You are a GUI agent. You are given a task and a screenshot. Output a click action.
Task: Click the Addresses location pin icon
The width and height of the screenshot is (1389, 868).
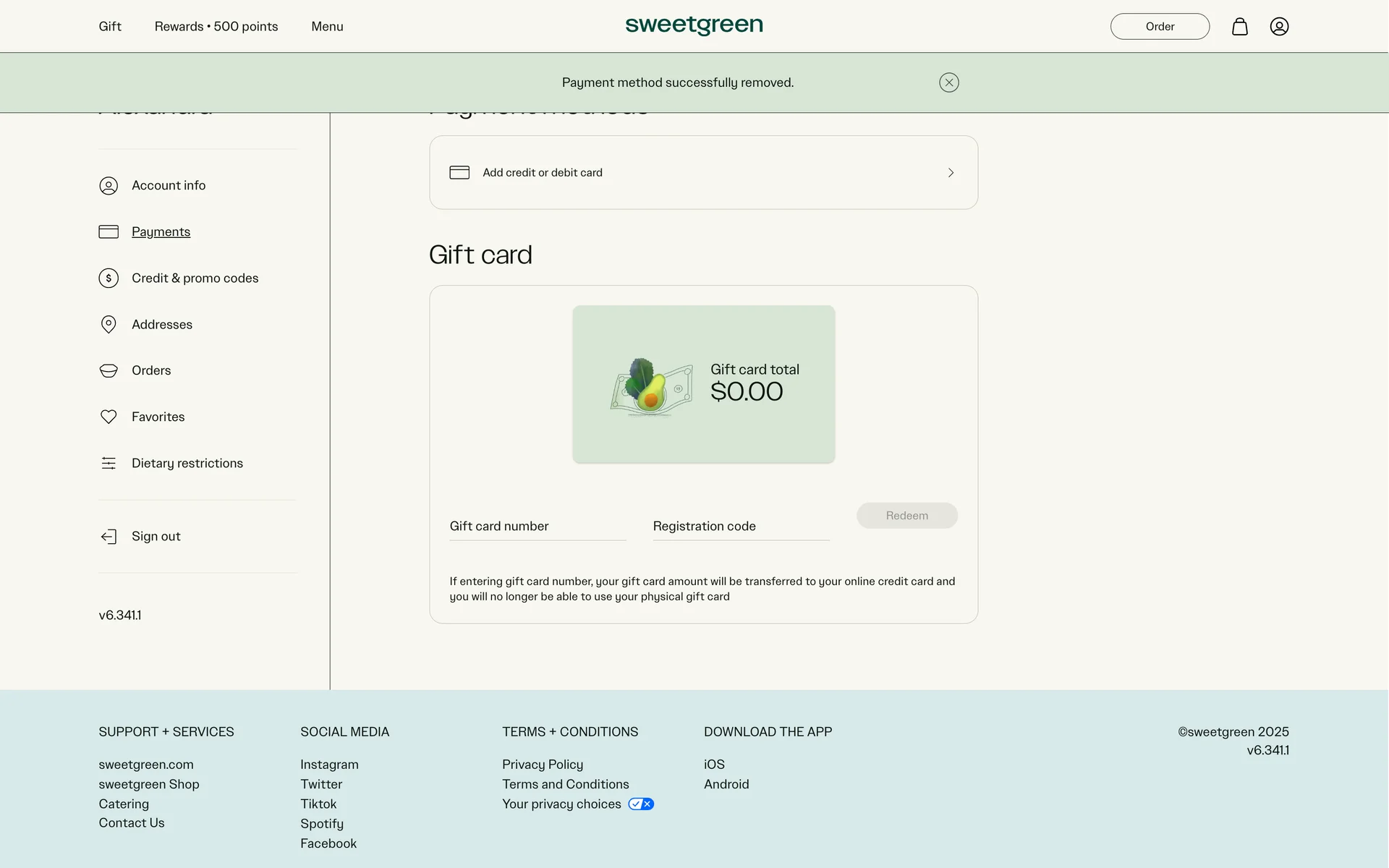coord(109,324)
